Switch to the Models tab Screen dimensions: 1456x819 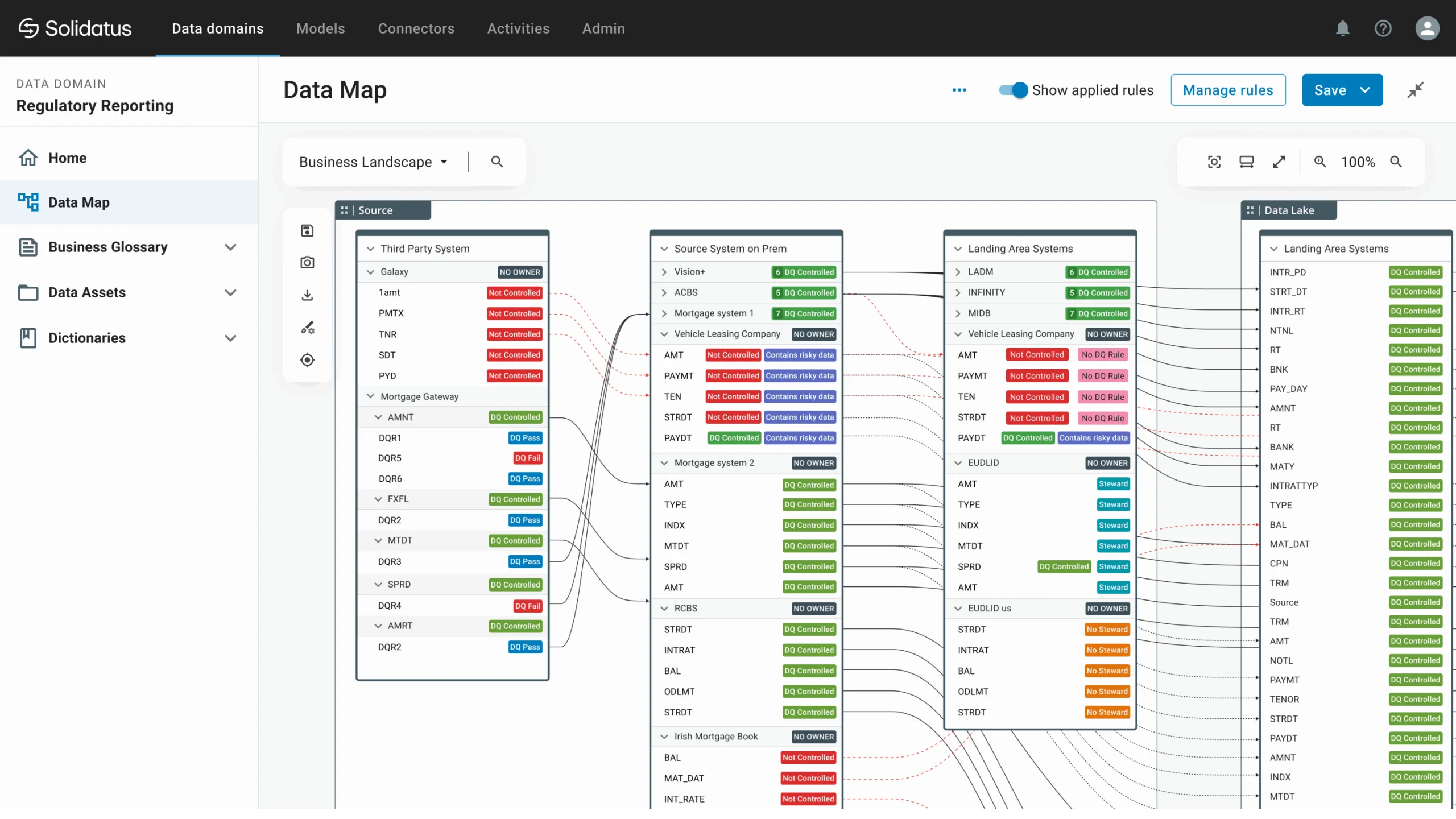coord(320,28)
